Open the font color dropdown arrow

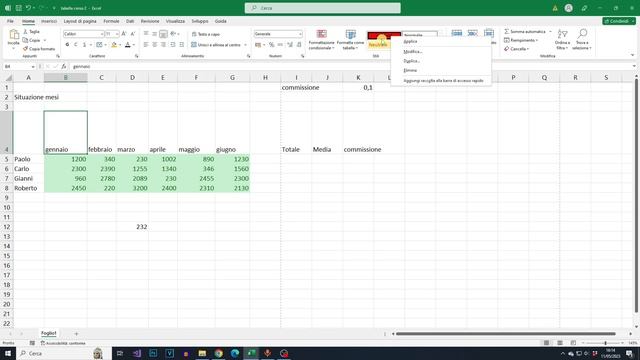(133, 45)
